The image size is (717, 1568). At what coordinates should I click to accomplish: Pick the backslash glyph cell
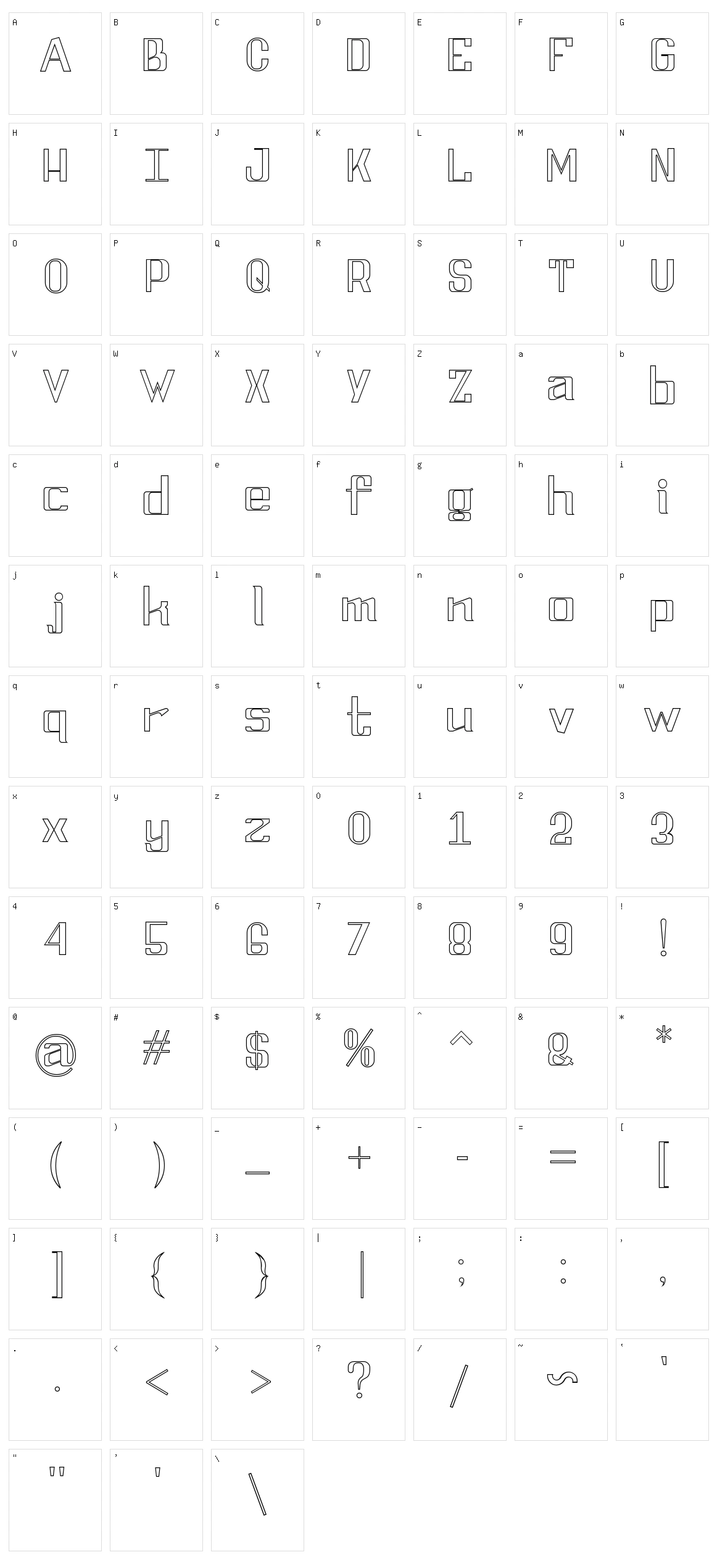(x=257, y=1500)
